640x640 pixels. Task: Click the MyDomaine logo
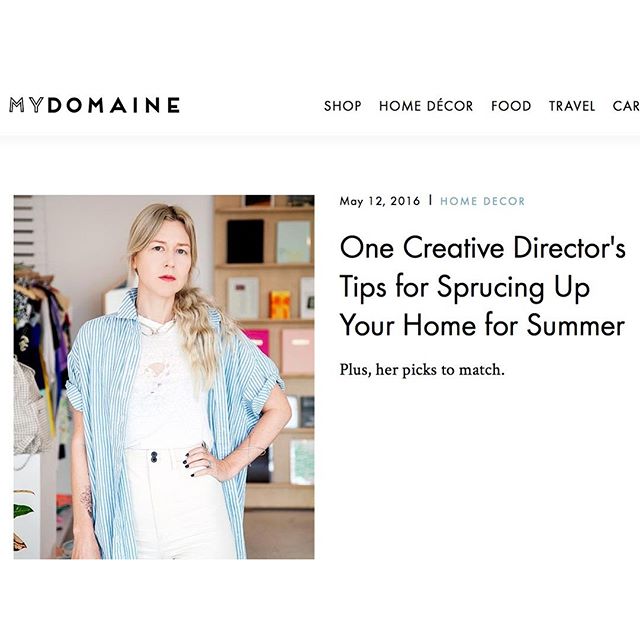95,105
